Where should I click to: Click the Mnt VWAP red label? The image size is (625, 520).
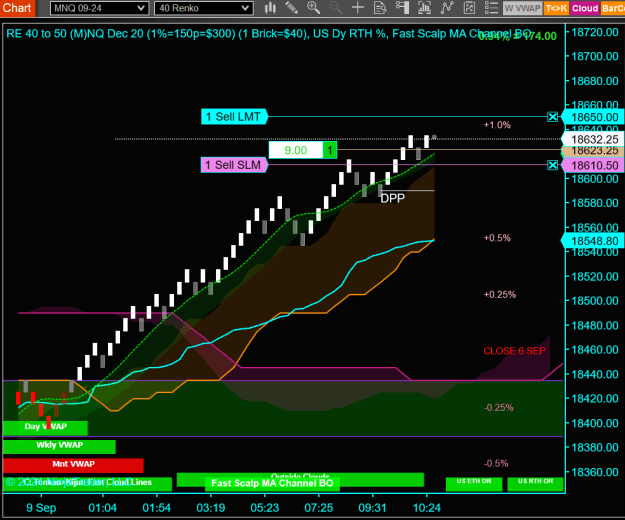click(x=73, y=464)
